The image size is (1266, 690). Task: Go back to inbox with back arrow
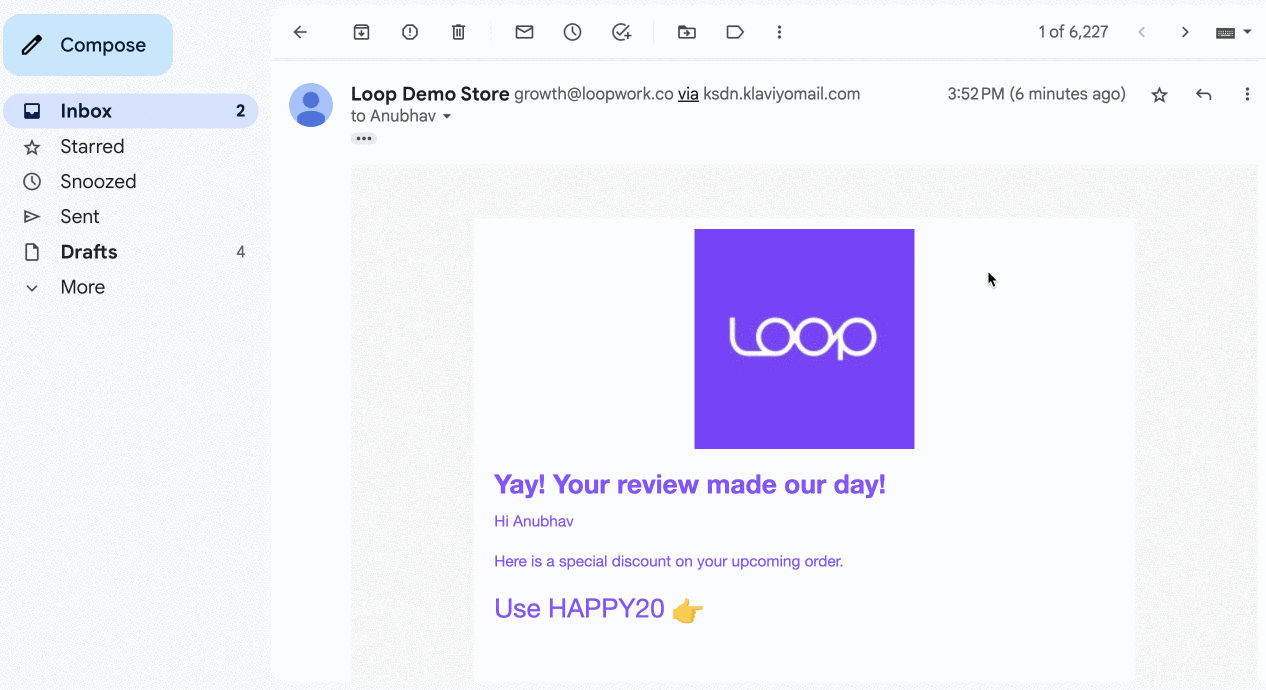click(300, 32)
